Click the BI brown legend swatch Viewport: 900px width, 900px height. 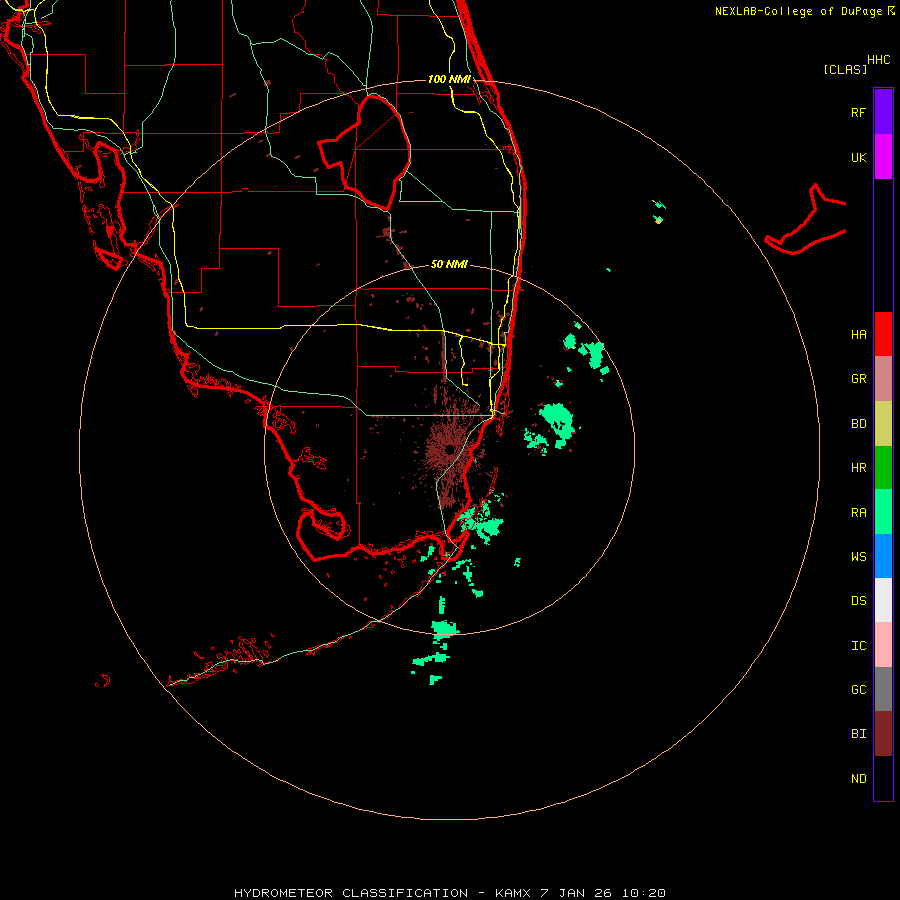point(883,734)
